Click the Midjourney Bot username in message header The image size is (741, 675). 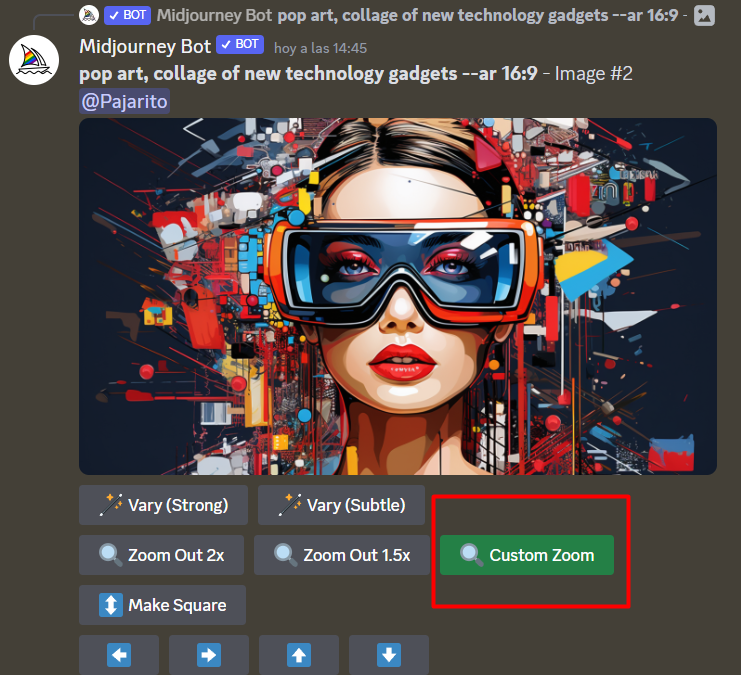click(143, 46)
